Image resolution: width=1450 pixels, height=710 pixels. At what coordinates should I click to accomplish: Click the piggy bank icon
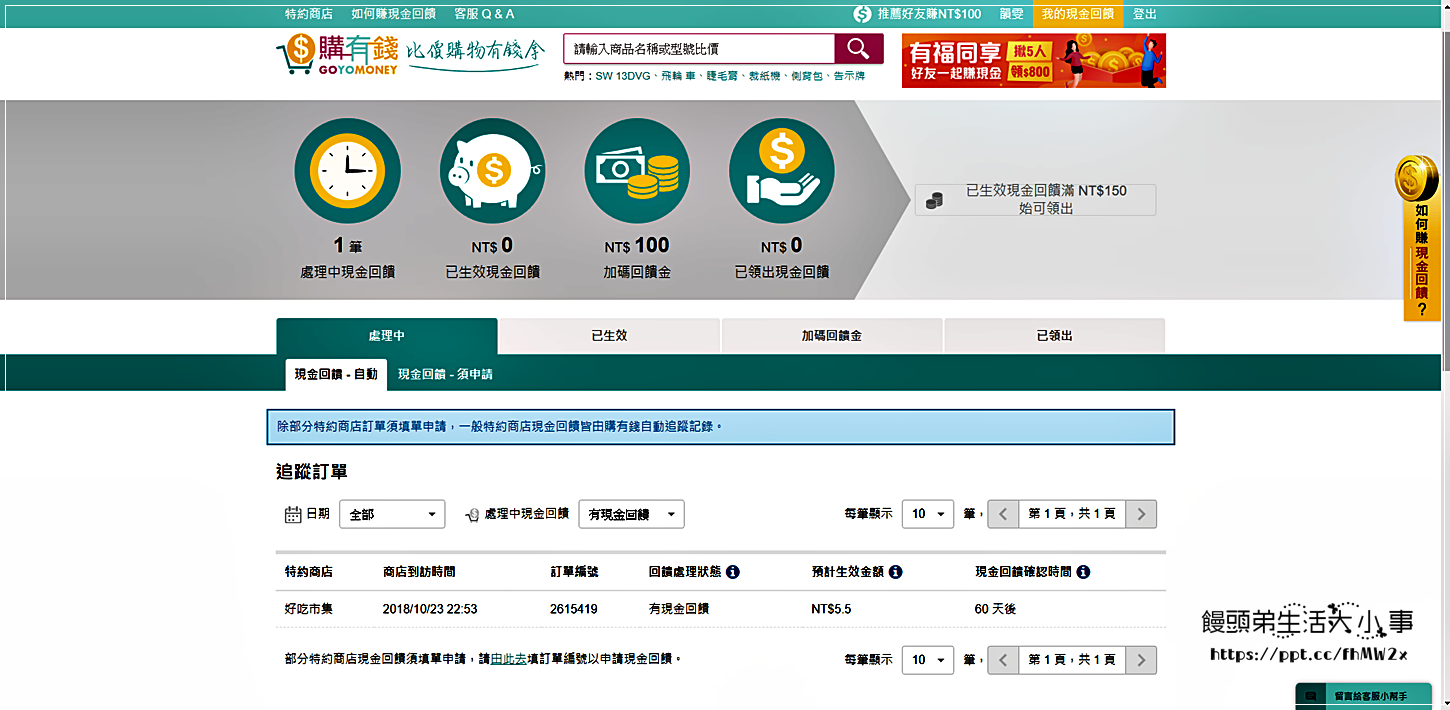[493, 171]
